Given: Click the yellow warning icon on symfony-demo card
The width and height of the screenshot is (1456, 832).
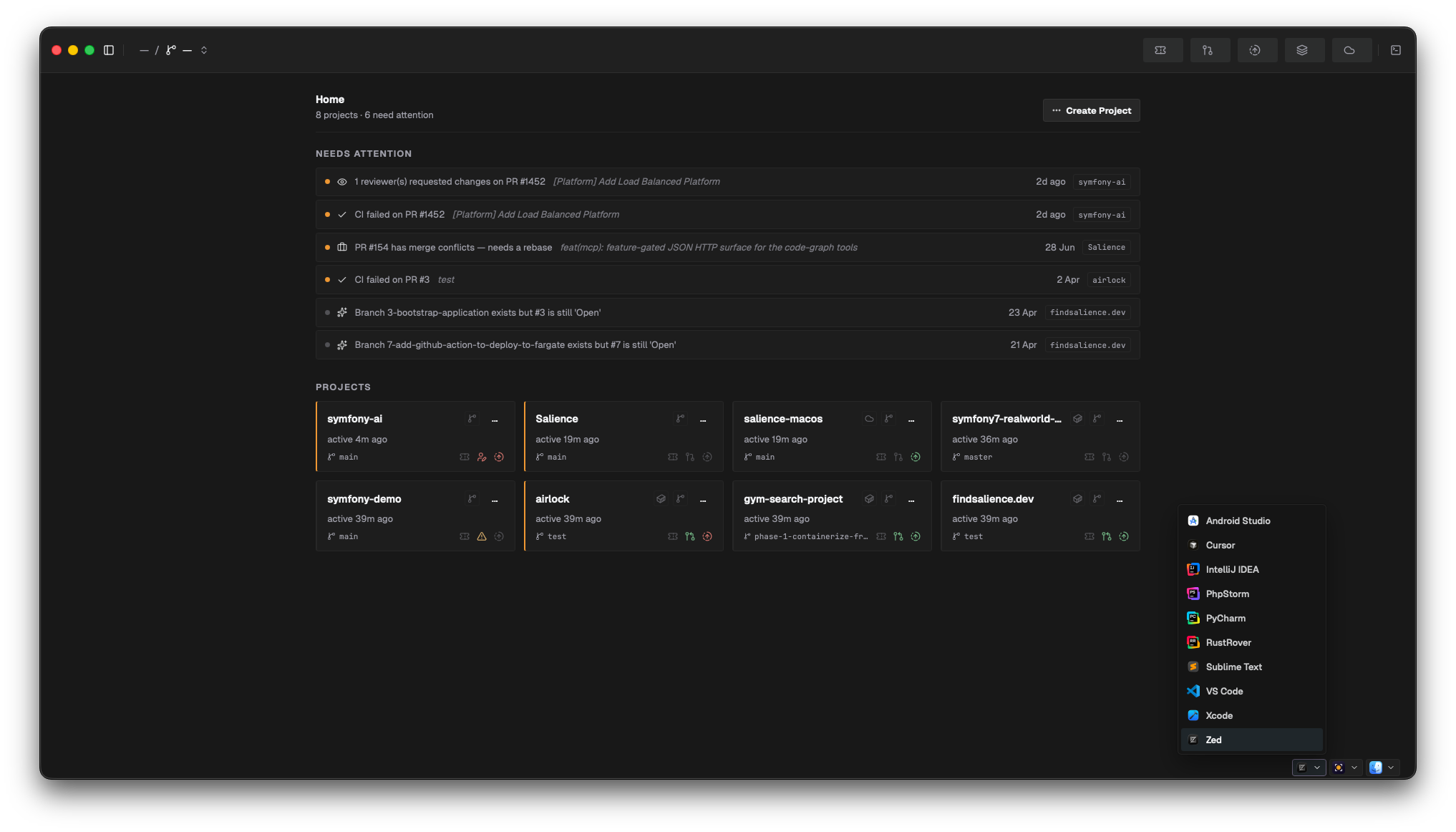Looking at the screenshot, I should (x=482, y=536).
